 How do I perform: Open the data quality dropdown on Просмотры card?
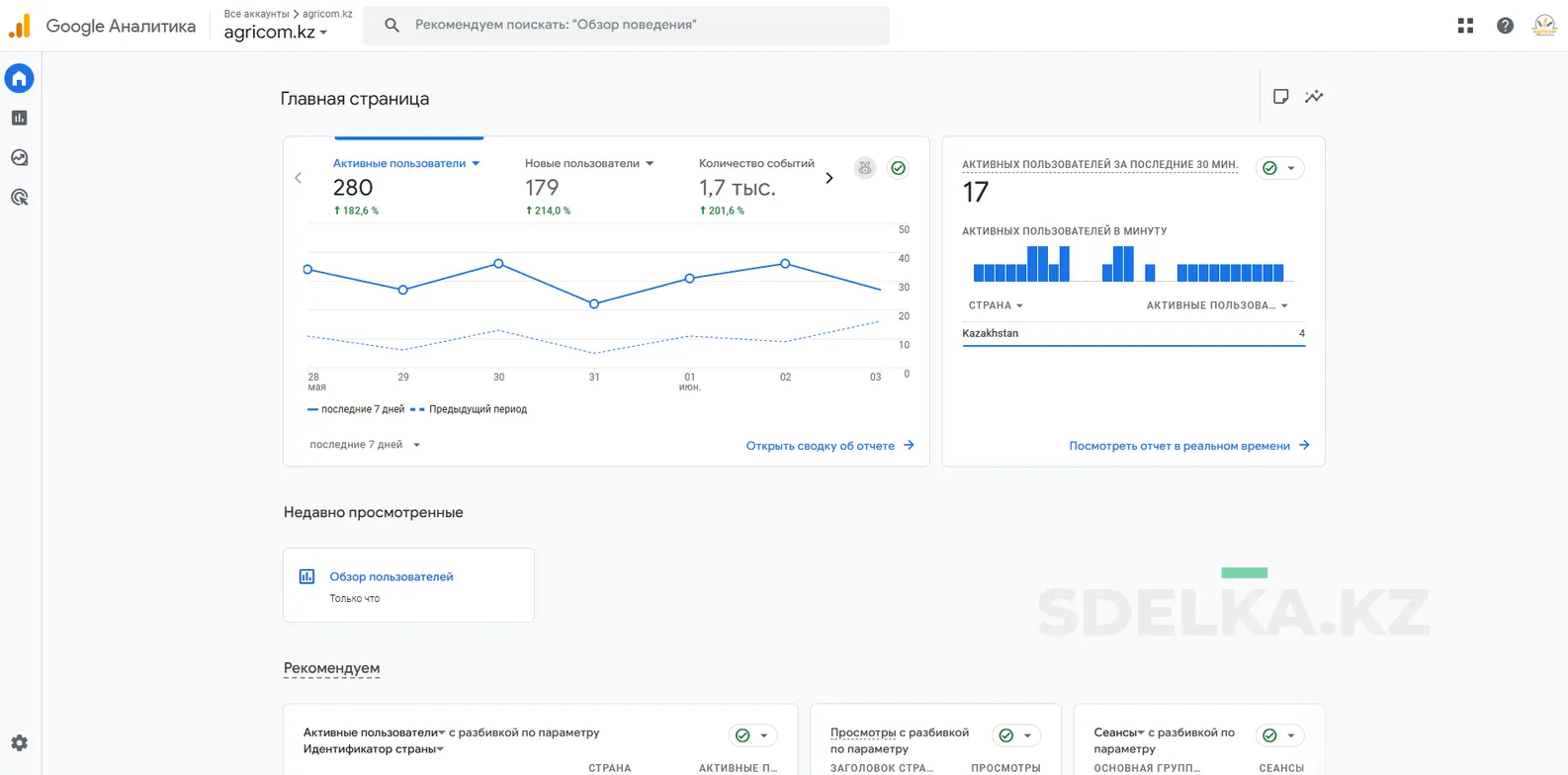1016,735
